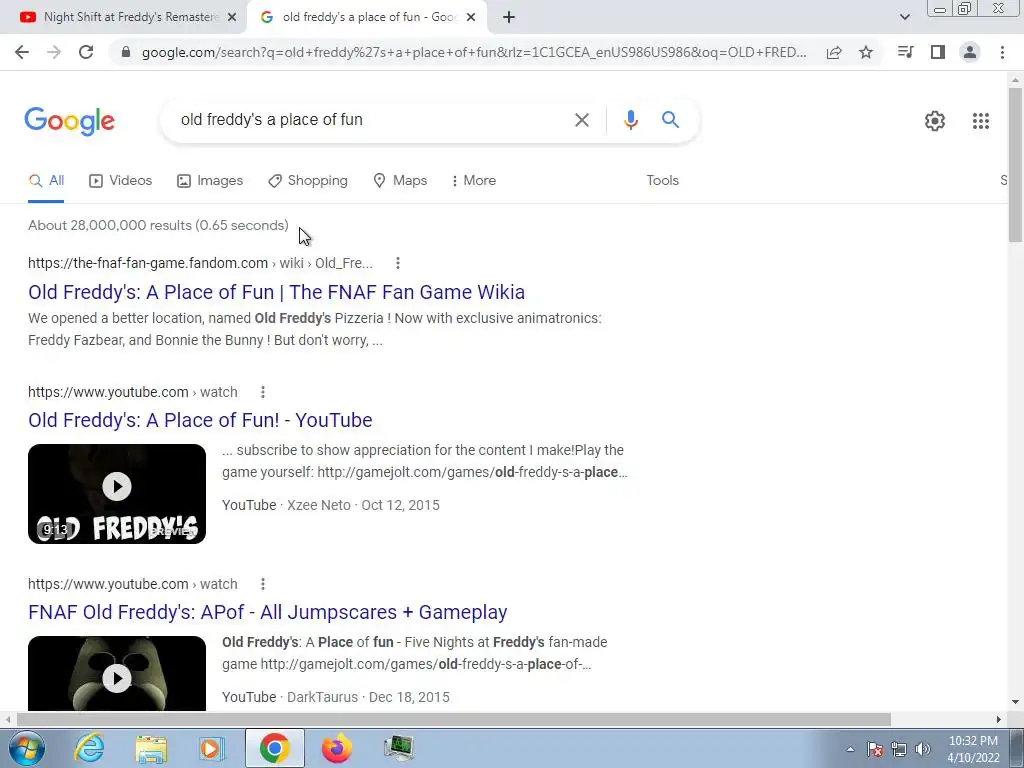
Task: Open new tab with plus button
Action: click(509, 18)
